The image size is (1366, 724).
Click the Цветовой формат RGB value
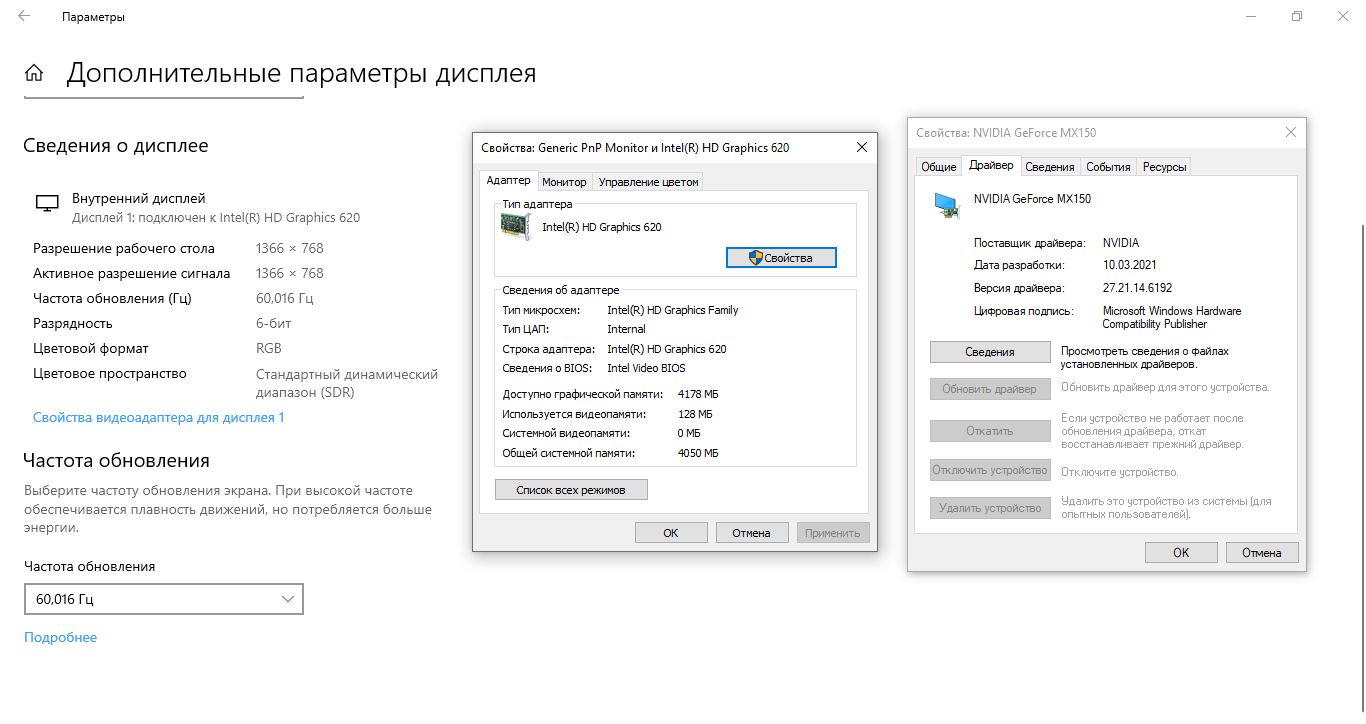pyautogui.click(x=269, y=348)
